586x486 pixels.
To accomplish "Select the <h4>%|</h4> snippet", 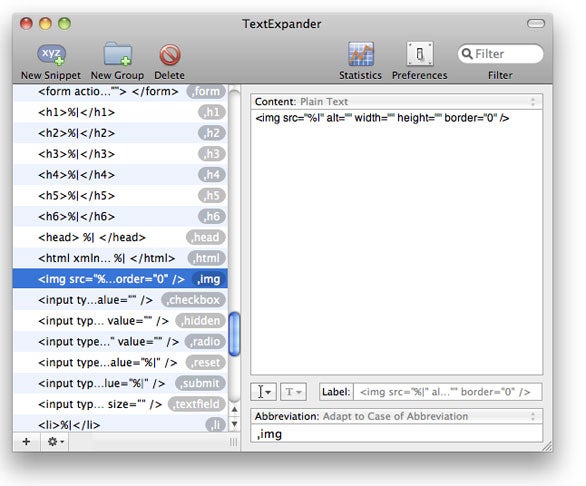I will [x=120, y=175].
